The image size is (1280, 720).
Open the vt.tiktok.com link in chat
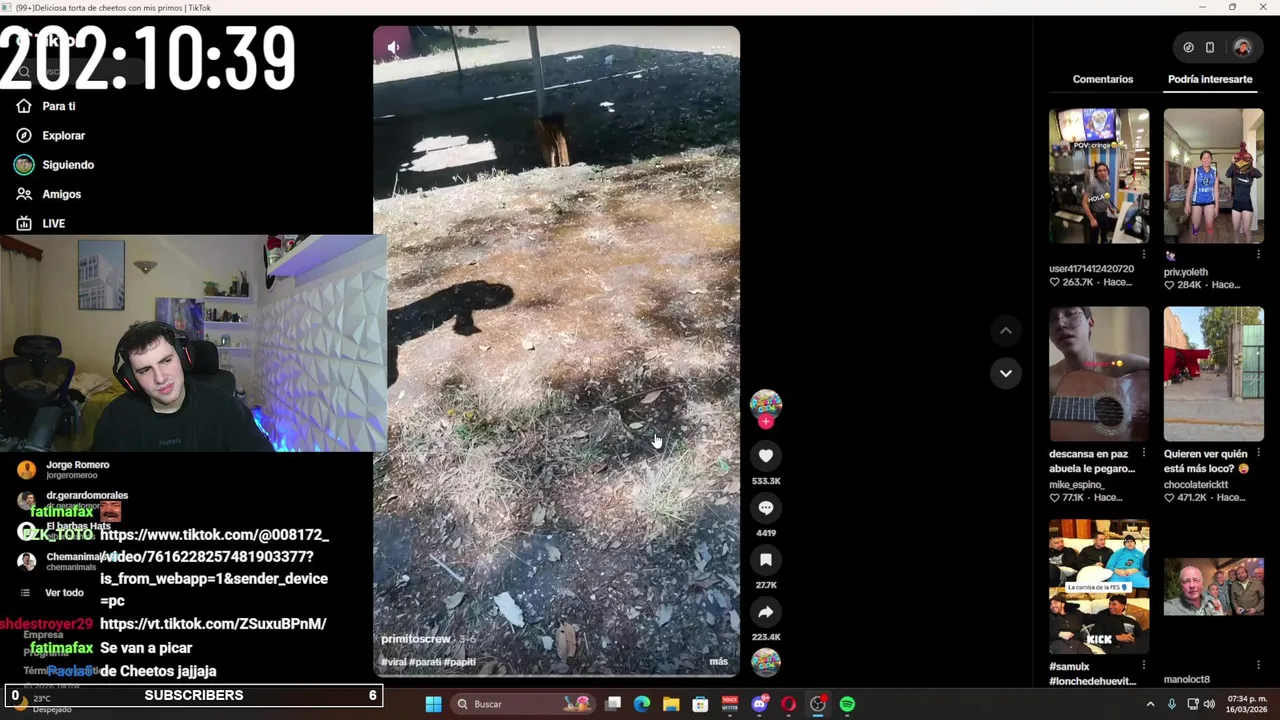pyautogui.click(x=213, y=624)
